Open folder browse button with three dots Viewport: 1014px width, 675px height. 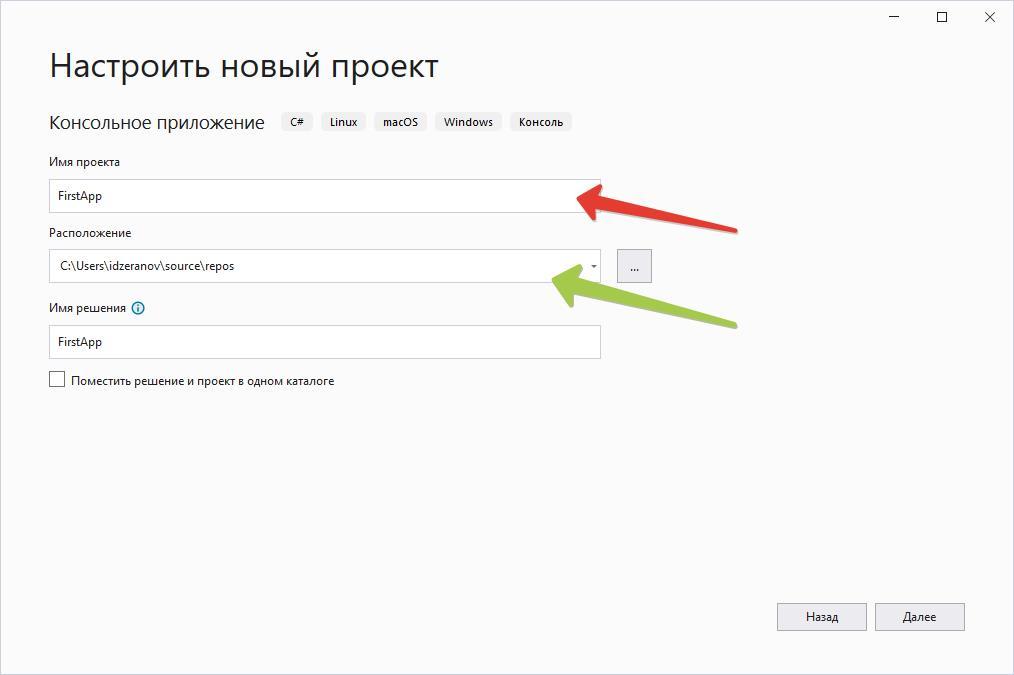click(x=634, y=266)
